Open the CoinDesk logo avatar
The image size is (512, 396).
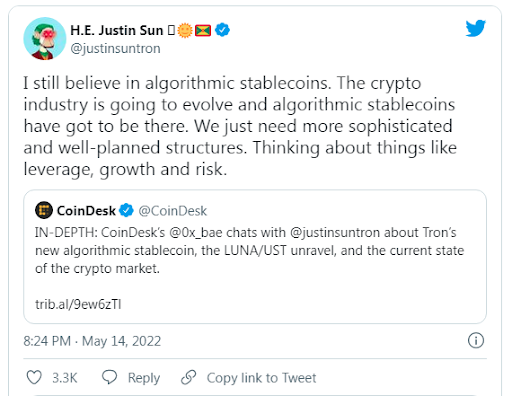click(x=44, y=210)
